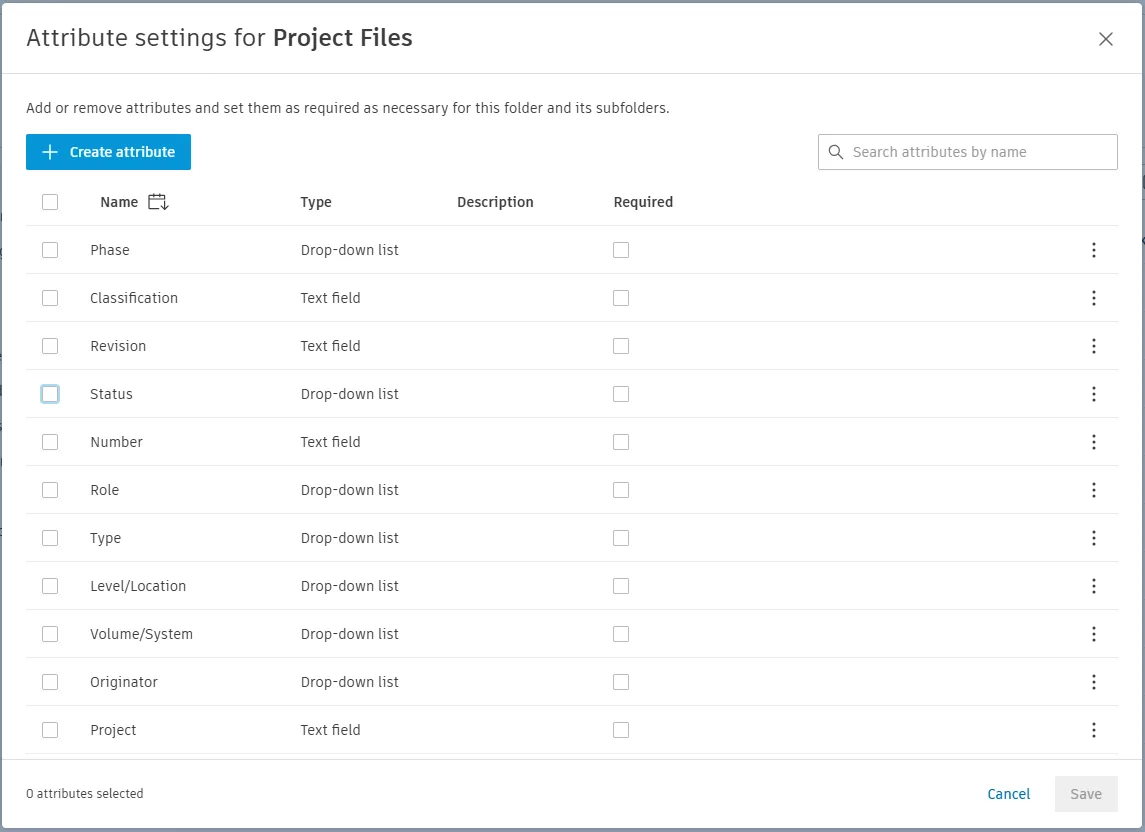The height and width of the screenshot is (832, 1145).
Task: Click the Phase attribute name
Action: (x=110, y=250)
